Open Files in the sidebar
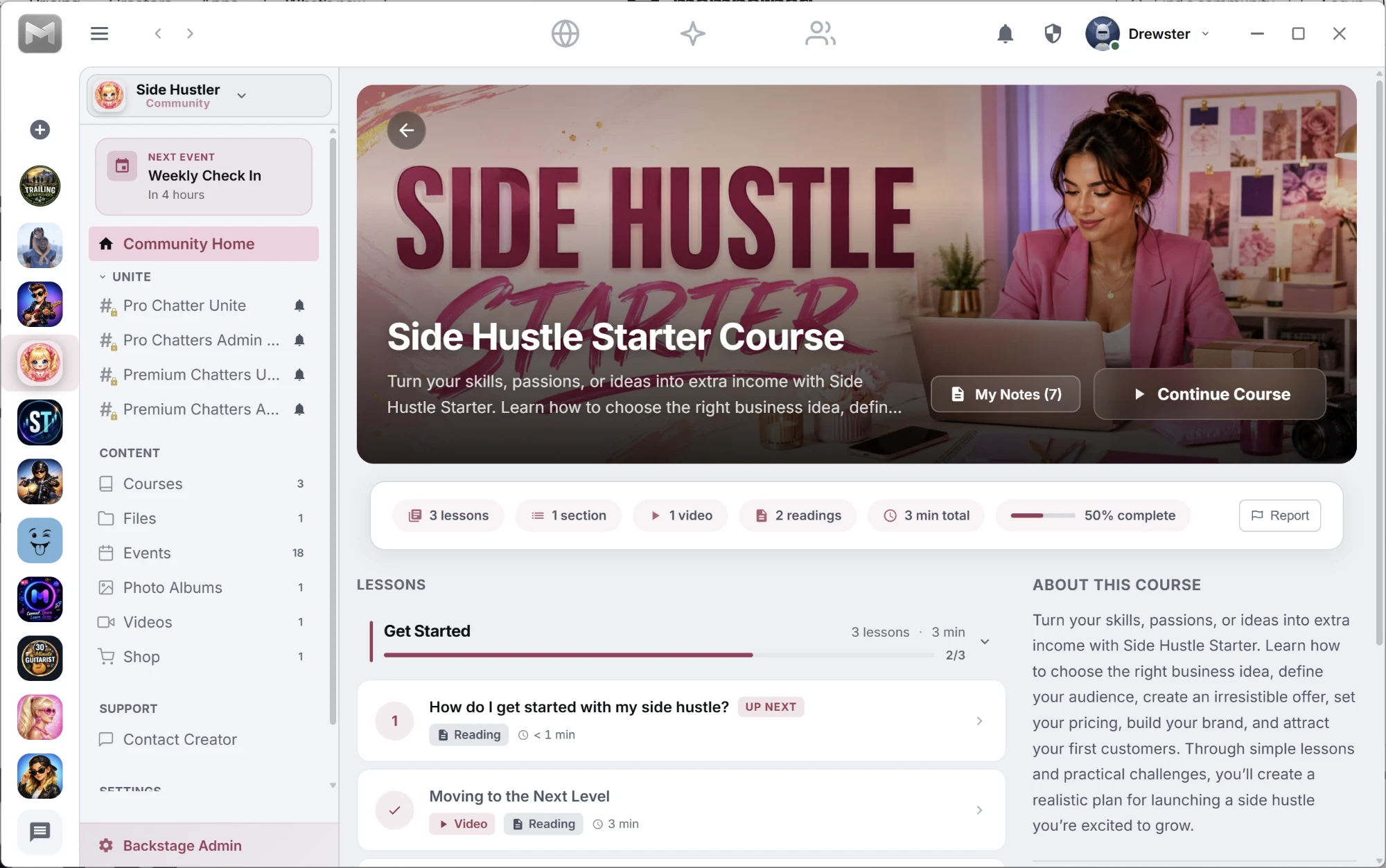This screenshot has width=1386, height=868. pos(204,518)
